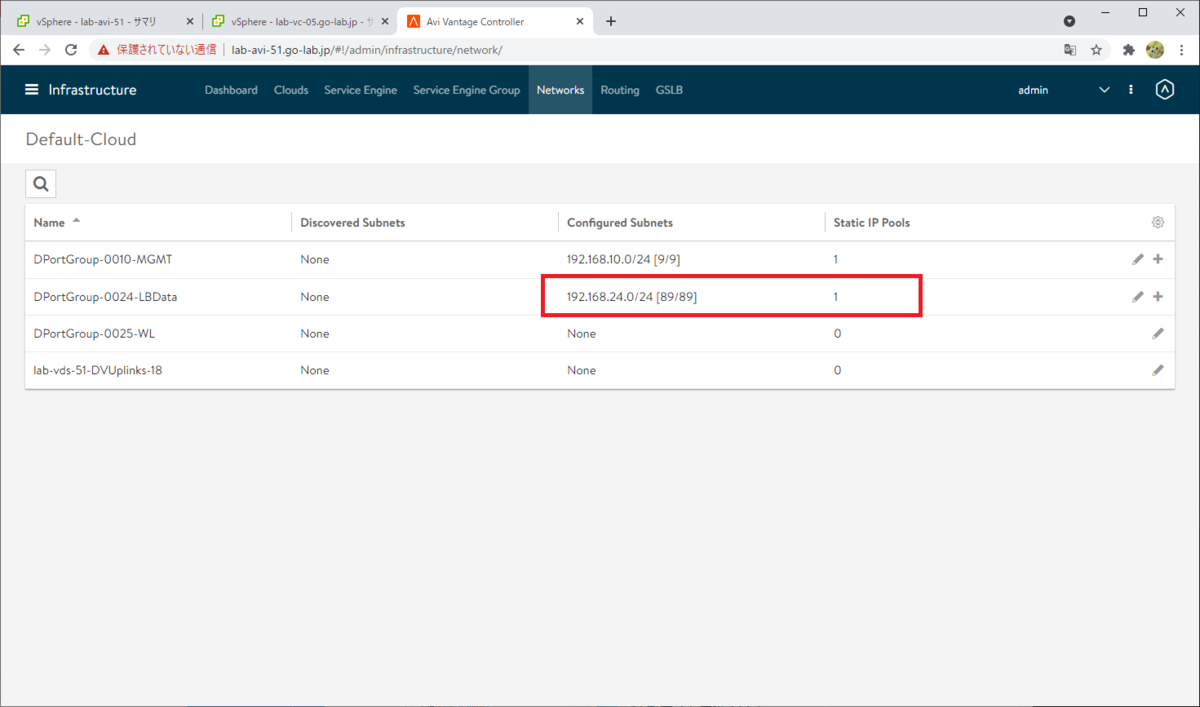Click the translate page icon
Viewport: 1200px width, 707px height.
1070,49
